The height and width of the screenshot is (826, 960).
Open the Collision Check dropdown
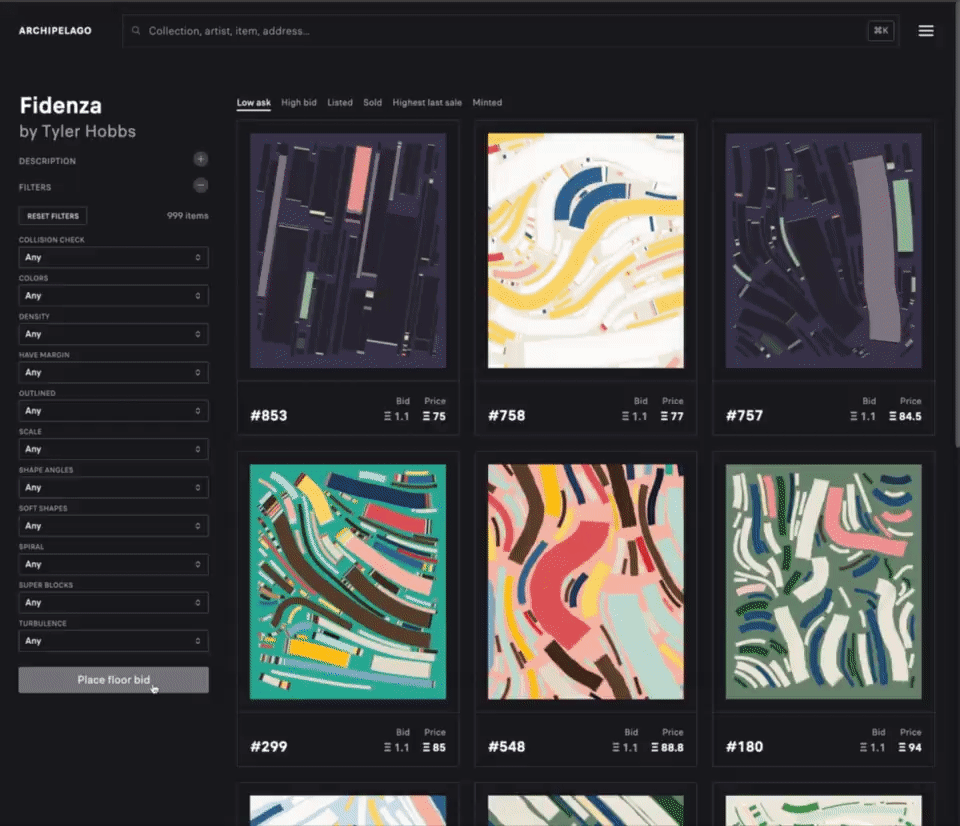point(113,257)
